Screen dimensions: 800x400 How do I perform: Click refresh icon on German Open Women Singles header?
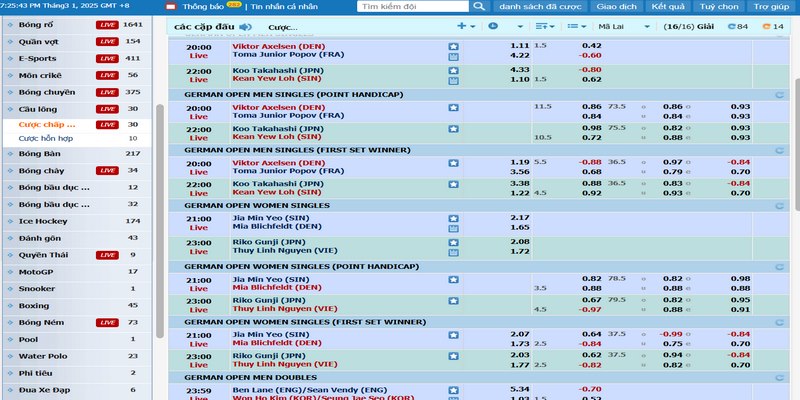[779, 204]
